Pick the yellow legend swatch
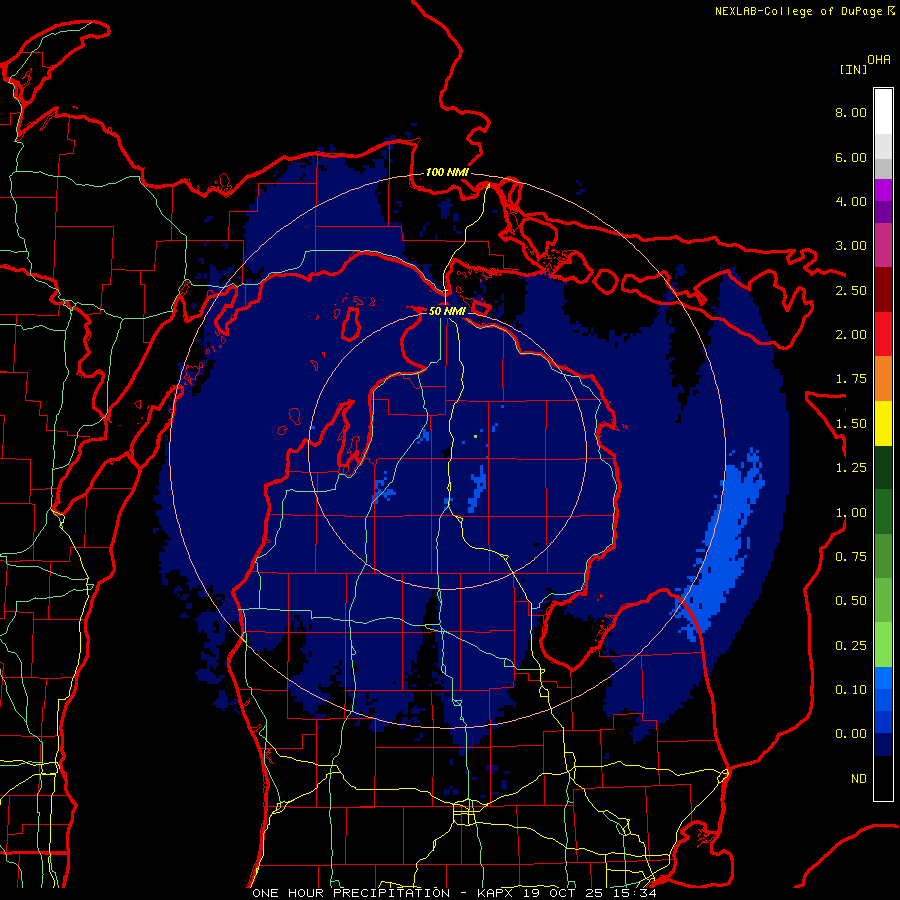The width and height of the screenshot is (900, 900). pos(883,424)
